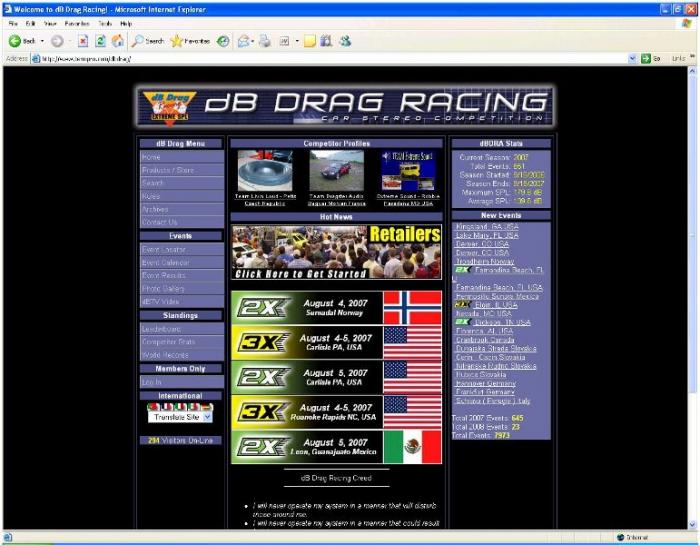Click in the address bar URL field
This screenshot has width=700, height=545.
coord(330,58)
